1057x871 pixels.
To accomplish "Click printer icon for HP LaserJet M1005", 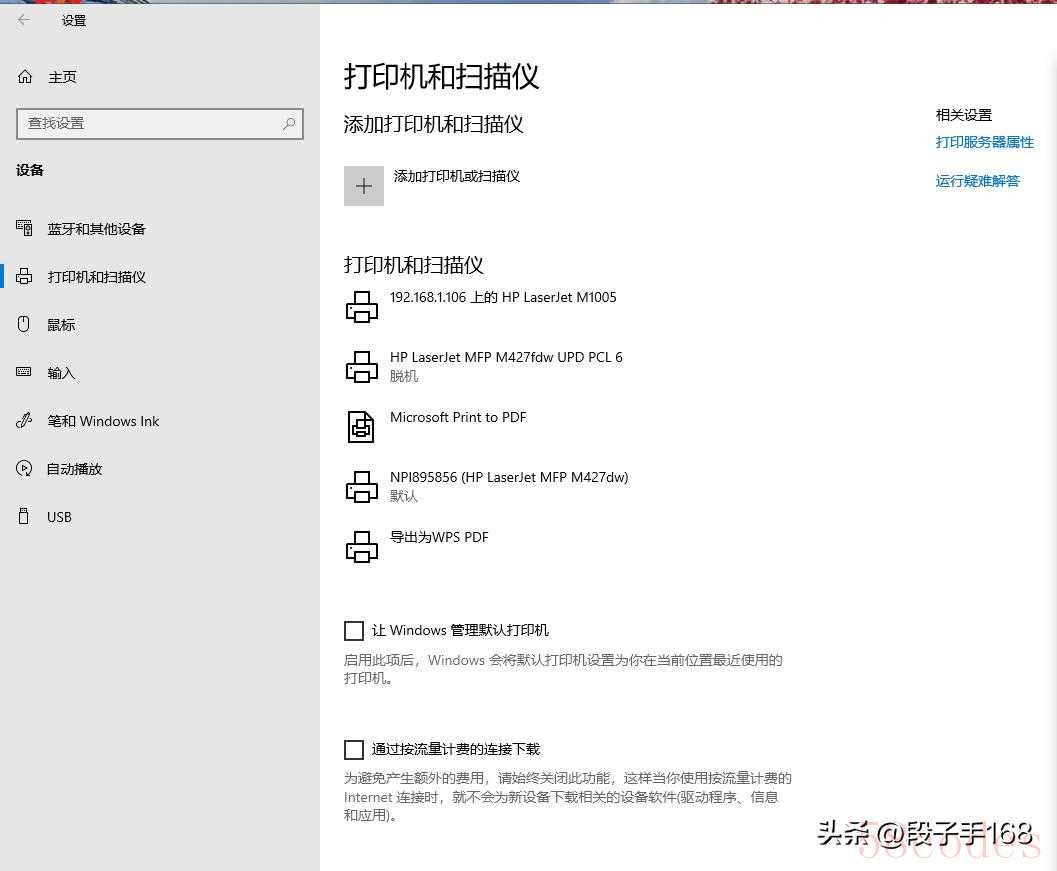I will pyautogui.click(x=362, y=307).
